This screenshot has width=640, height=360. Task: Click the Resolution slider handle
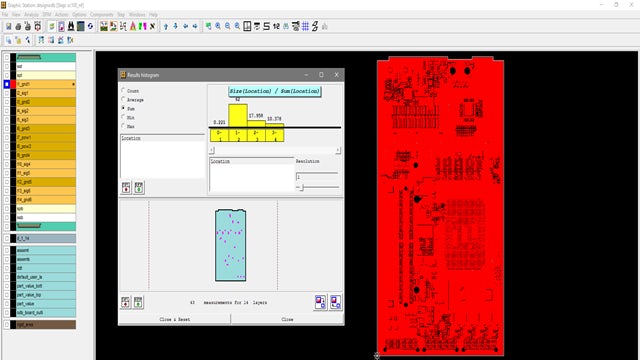click(302, 187)
